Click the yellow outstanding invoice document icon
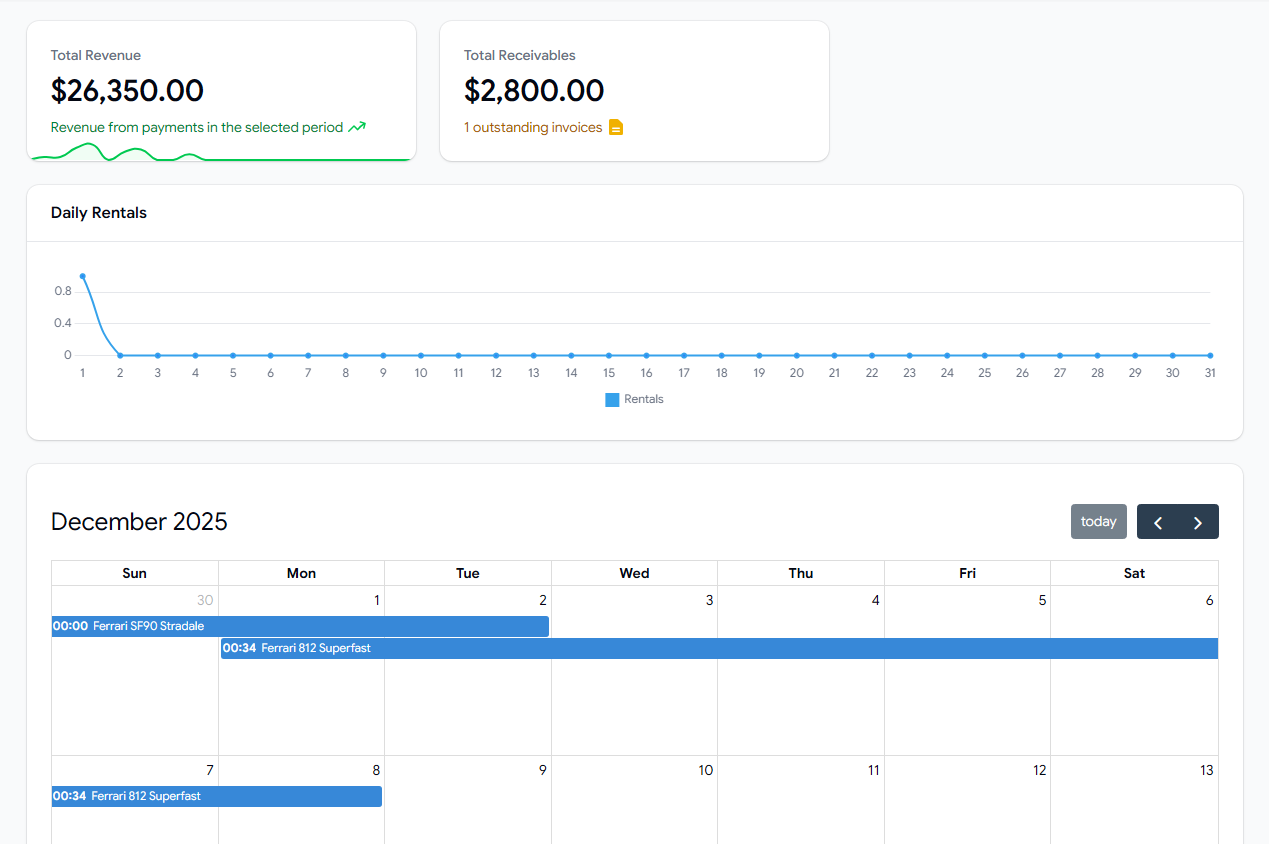The image size is (1269, 844). tap(616, 127)
